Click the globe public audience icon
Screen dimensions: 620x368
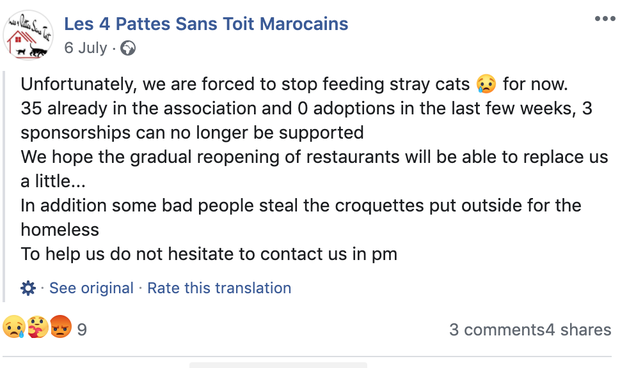(128, 48)
